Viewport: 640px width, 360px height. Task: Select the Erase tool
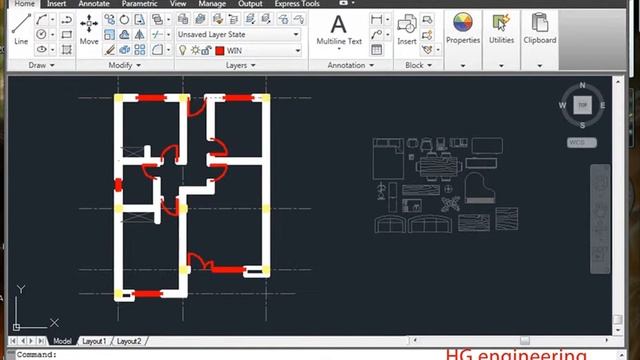pos(109,49)
